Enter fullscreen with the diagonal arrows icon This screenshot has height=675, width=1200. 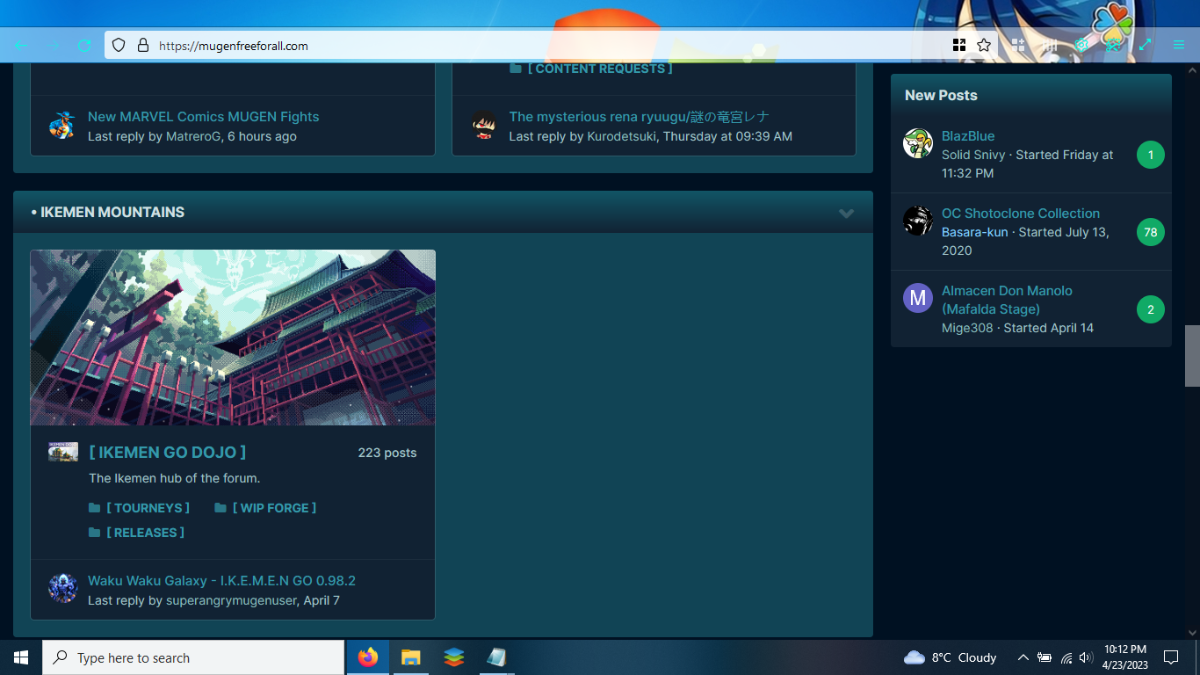pos(1146,45)
